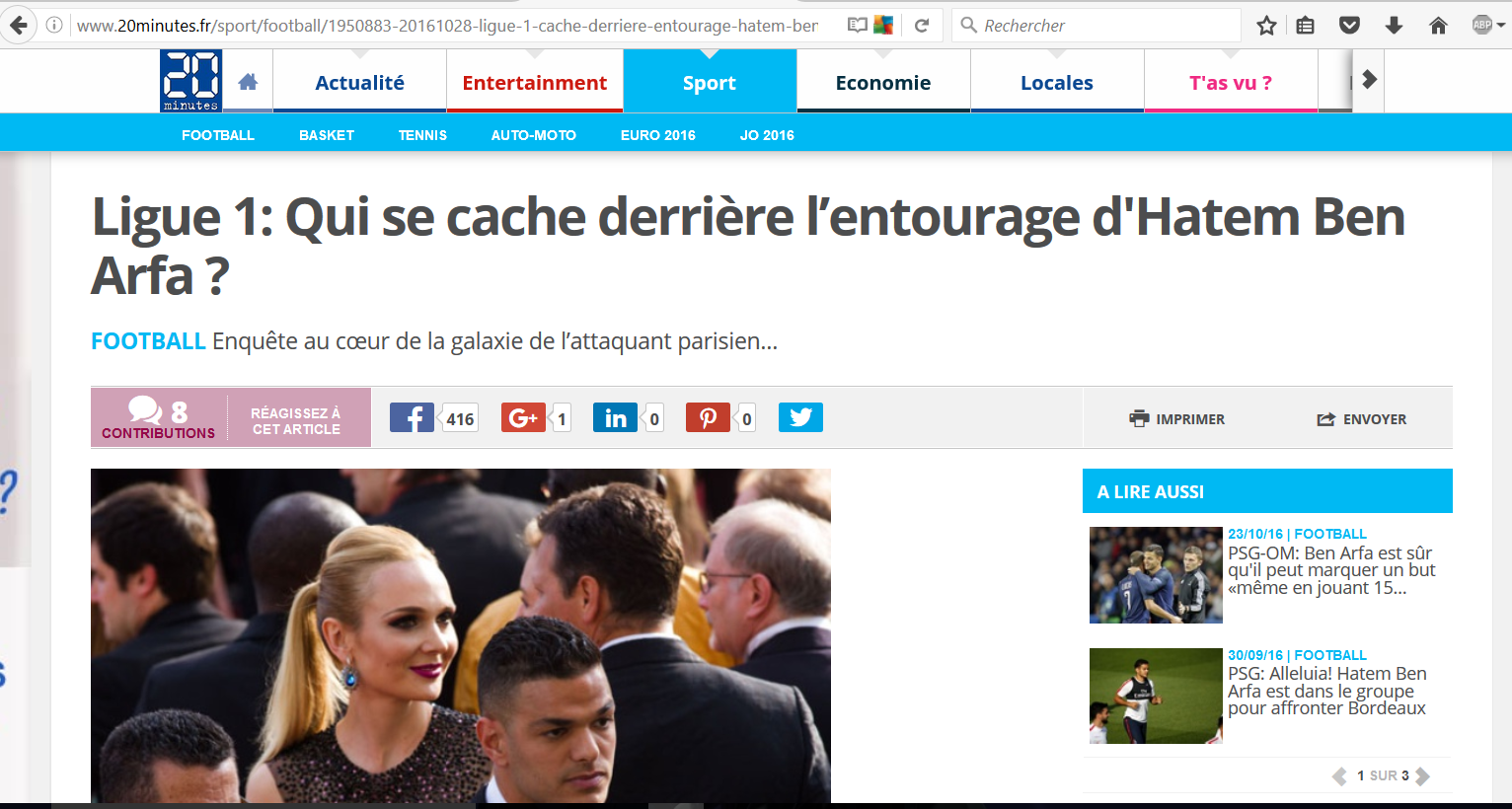Screen dimensions: 1512x809
Task: Advance navigation with right chevron arrow
Action: point(1369,80)
